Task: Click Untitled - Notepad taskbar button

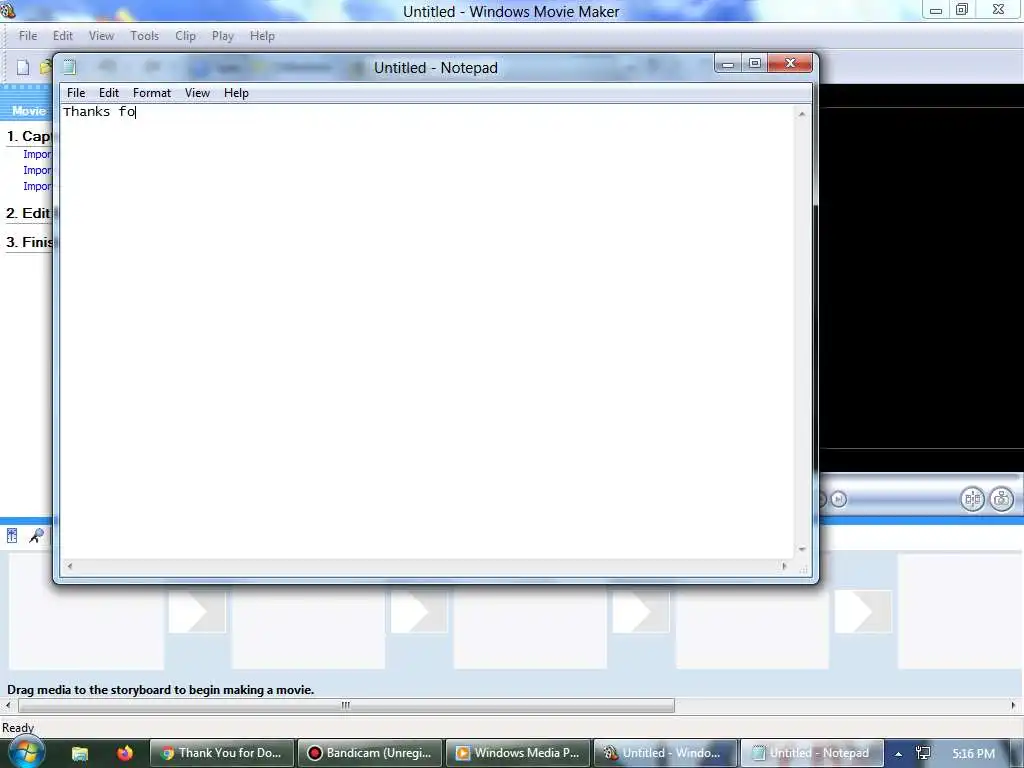Action: tap(812, 753)
